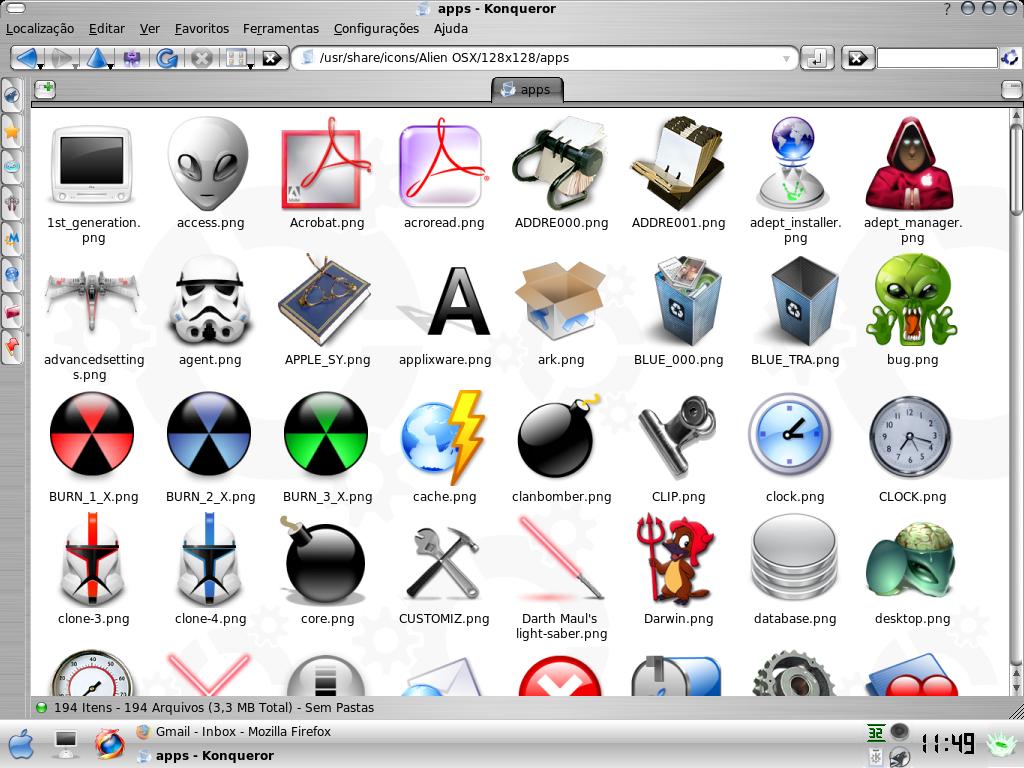Select the bug.png green alien icon
1024x768 pixels.
click(911, 299)
